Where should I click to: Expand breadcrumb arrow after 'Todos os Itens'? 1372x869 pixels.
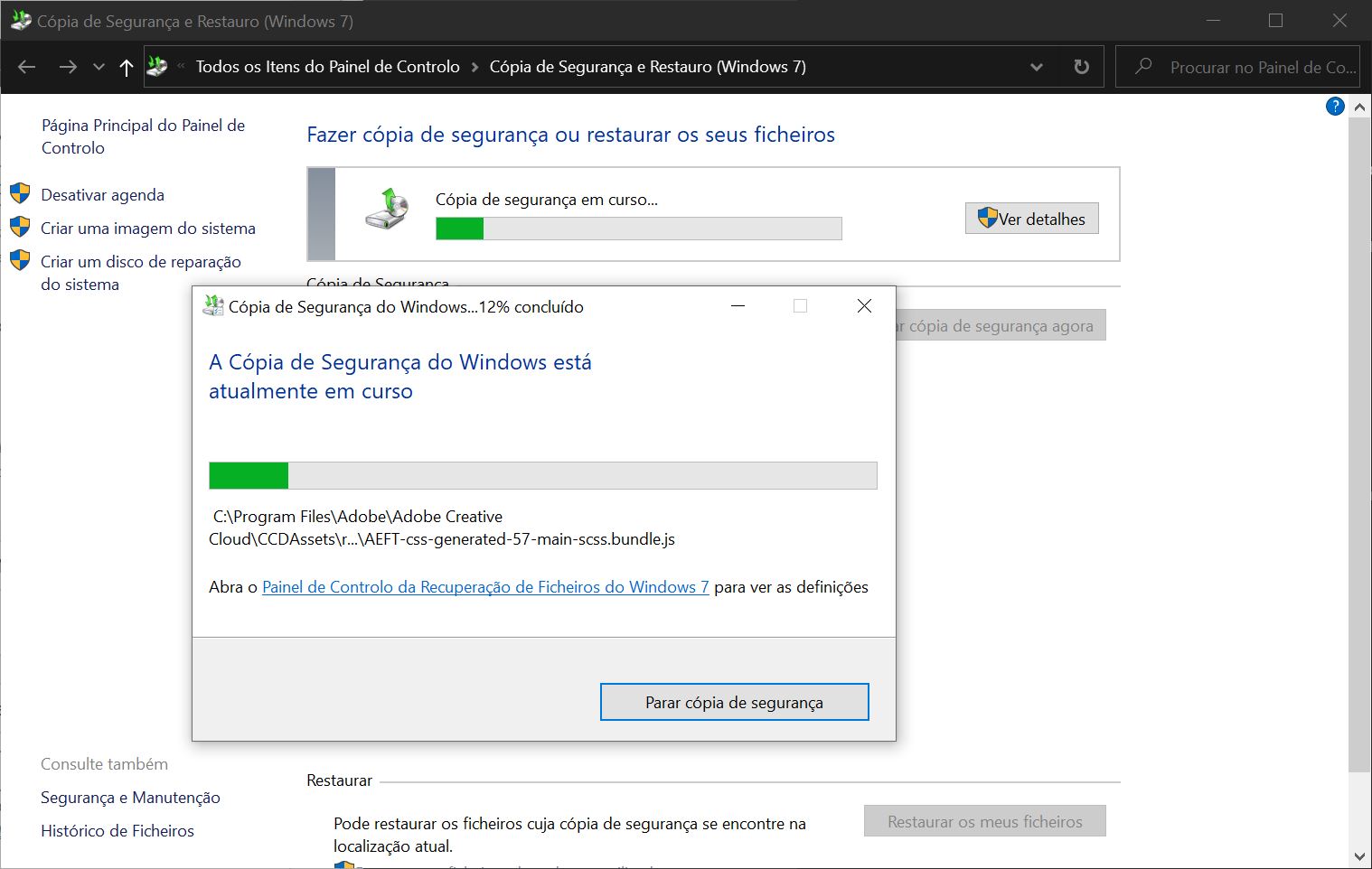pyautogui.click(x=475, y=67)
